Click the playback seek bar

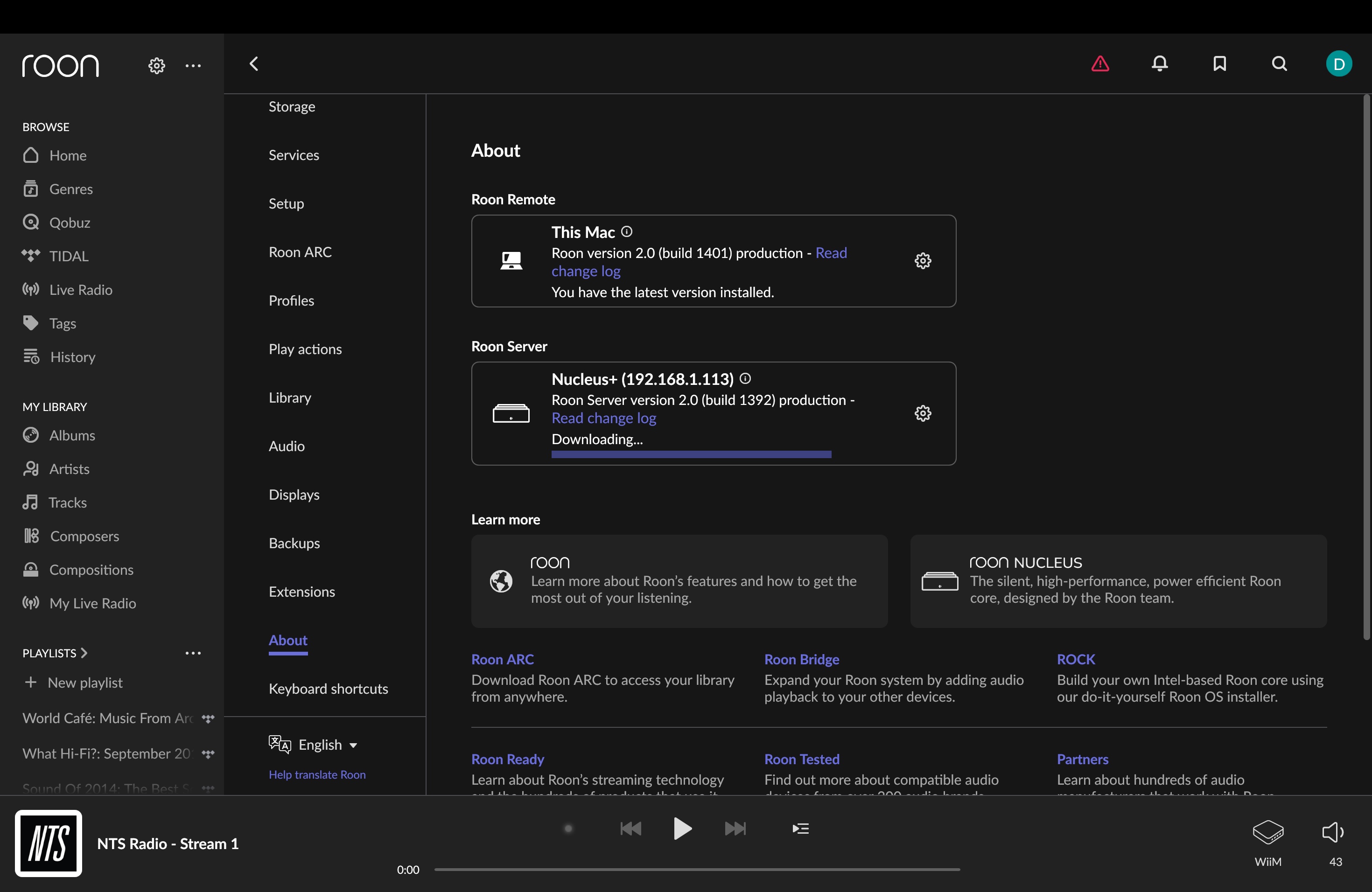(697, 869)
